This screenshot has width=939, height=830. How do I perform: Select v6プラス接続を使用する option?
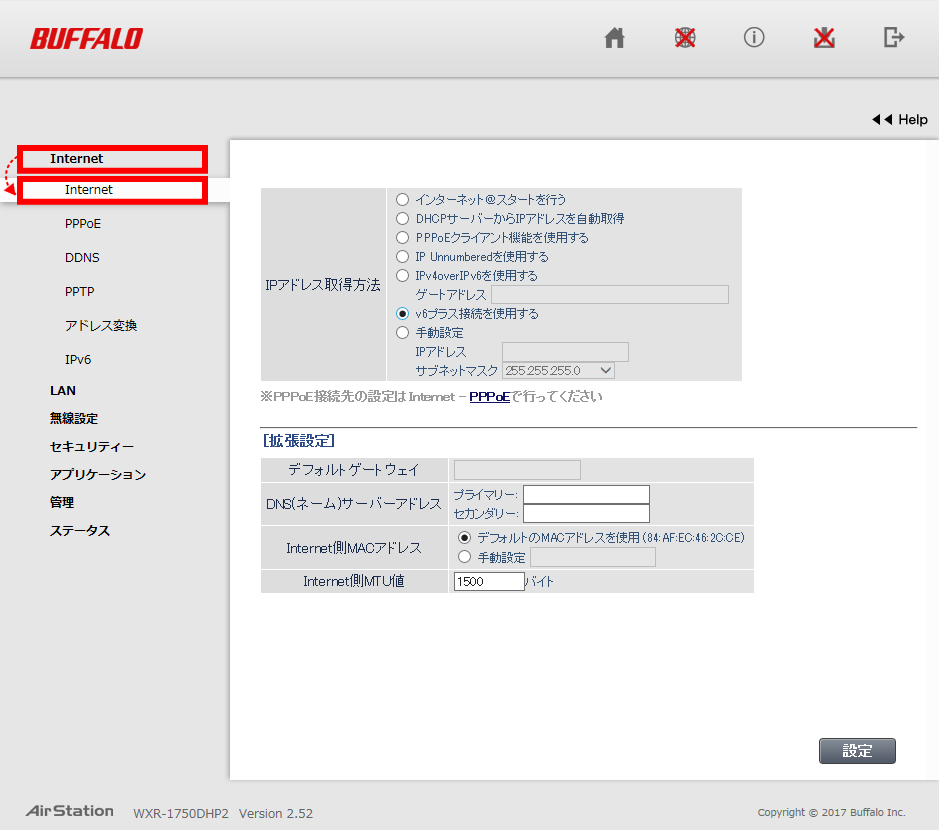[x=402, y=312]
